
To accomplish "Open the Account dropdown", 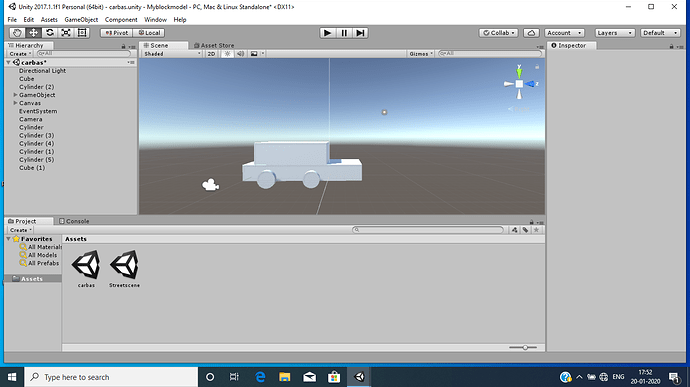I will 565,33.
